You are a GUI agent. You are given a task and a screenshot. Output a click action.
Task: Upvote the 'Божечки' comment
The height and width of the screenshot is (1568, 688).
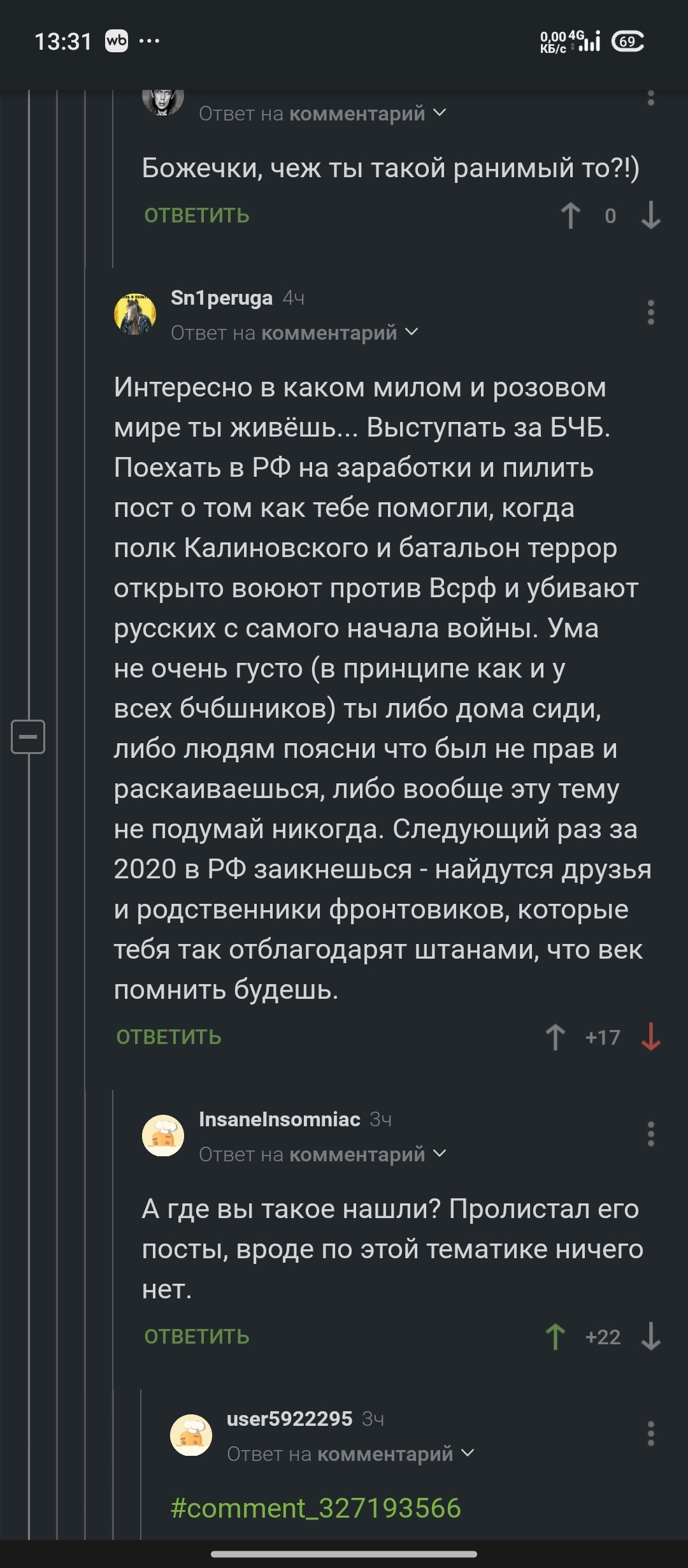click(571, 215)
